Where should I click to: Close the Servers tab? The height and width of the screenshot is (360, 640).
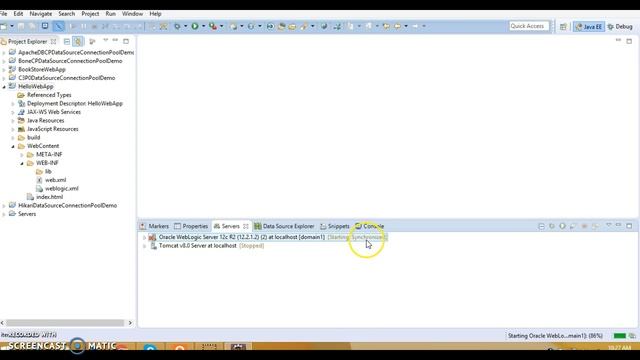246,226
